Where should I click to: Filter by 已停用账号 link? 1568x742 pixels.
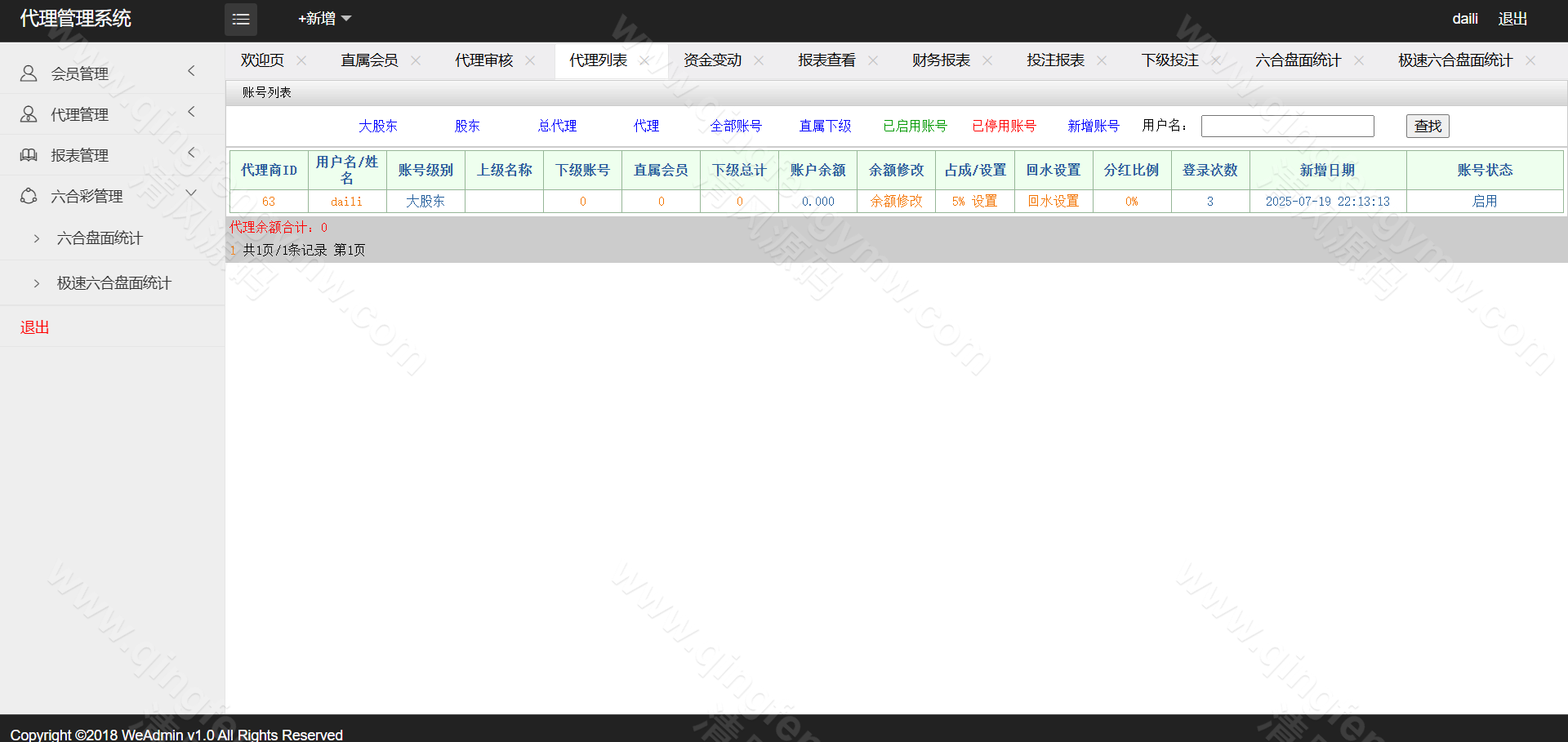pos(1004,126)
